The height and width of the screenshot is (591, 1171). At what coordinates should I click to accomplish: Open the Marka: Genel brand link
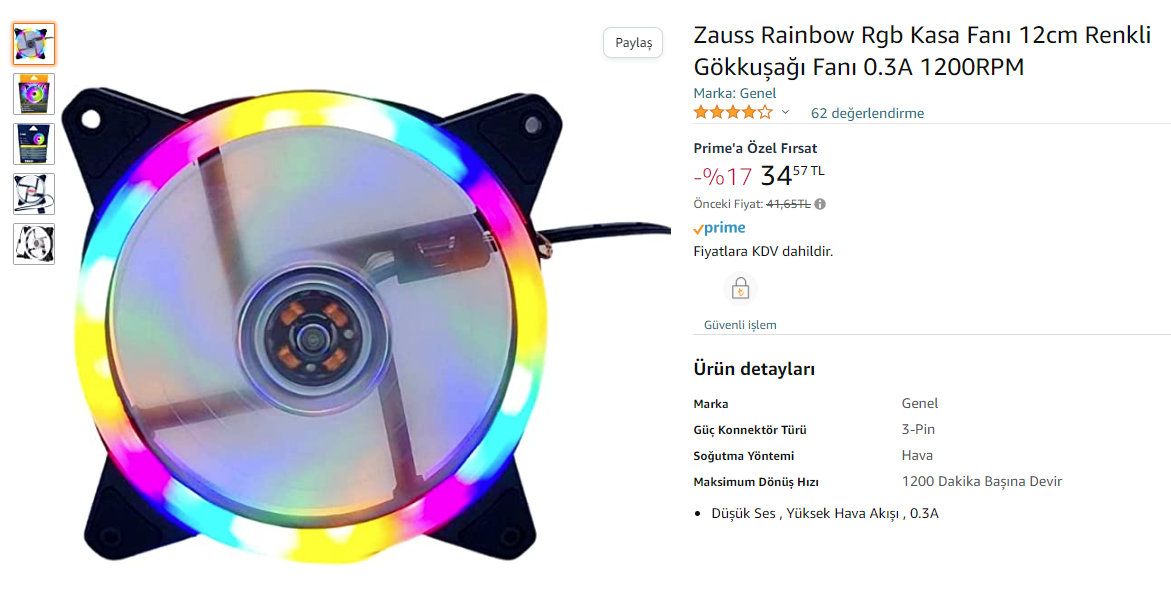click(x=735, y=93)
